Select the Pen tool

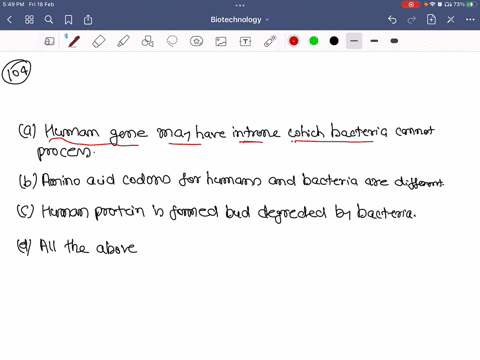tap(74, 41)
